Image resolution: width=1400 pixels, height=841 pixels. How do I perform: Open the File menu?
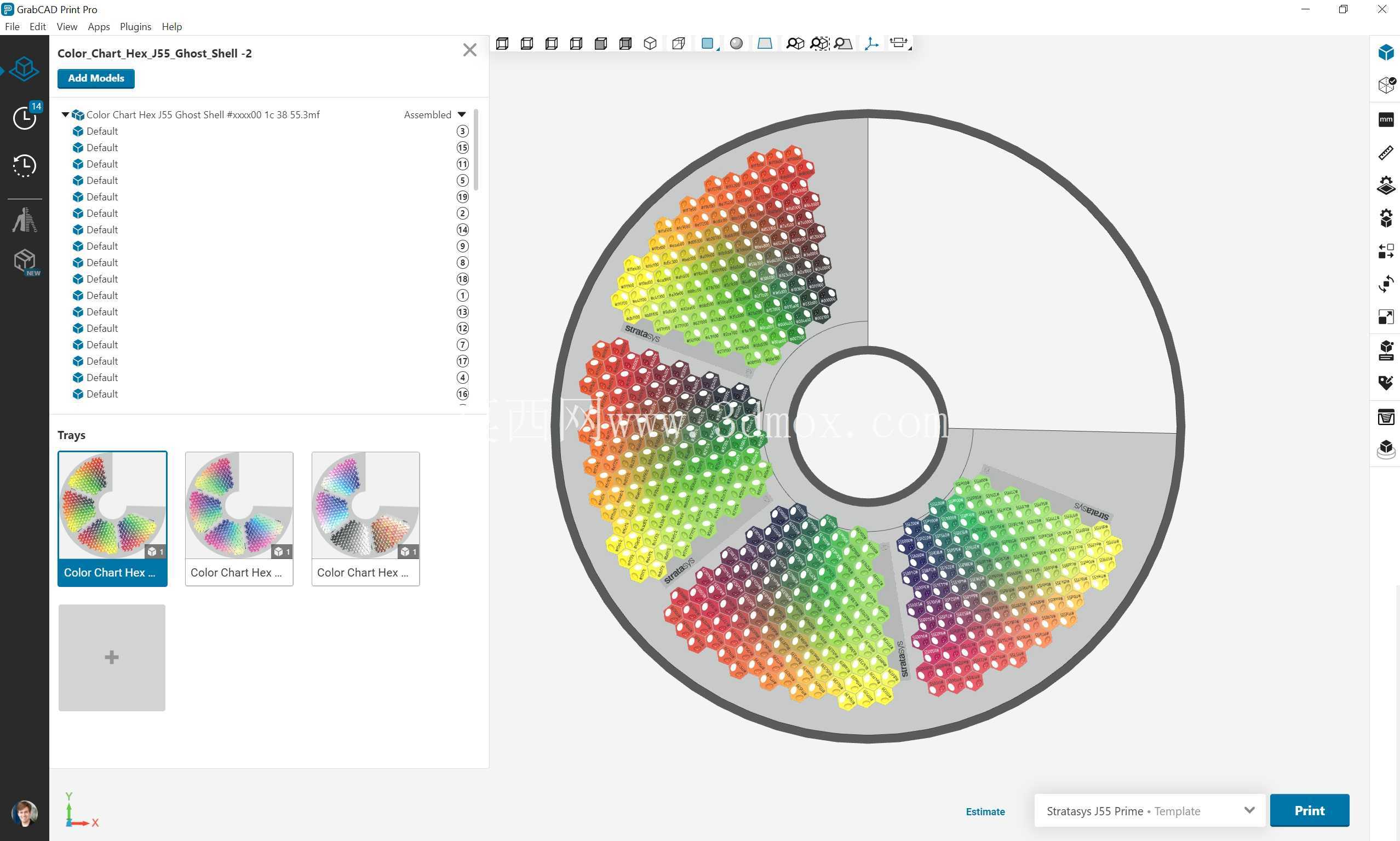click(12, 27)
